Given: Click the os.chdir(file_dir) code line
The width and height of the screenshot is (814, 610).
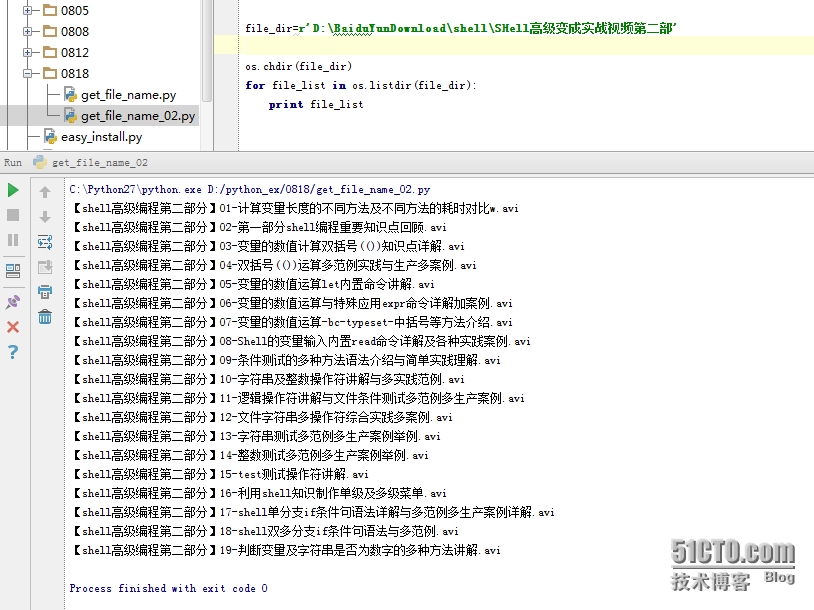Looking at the screenshot, I should (299, 66).
